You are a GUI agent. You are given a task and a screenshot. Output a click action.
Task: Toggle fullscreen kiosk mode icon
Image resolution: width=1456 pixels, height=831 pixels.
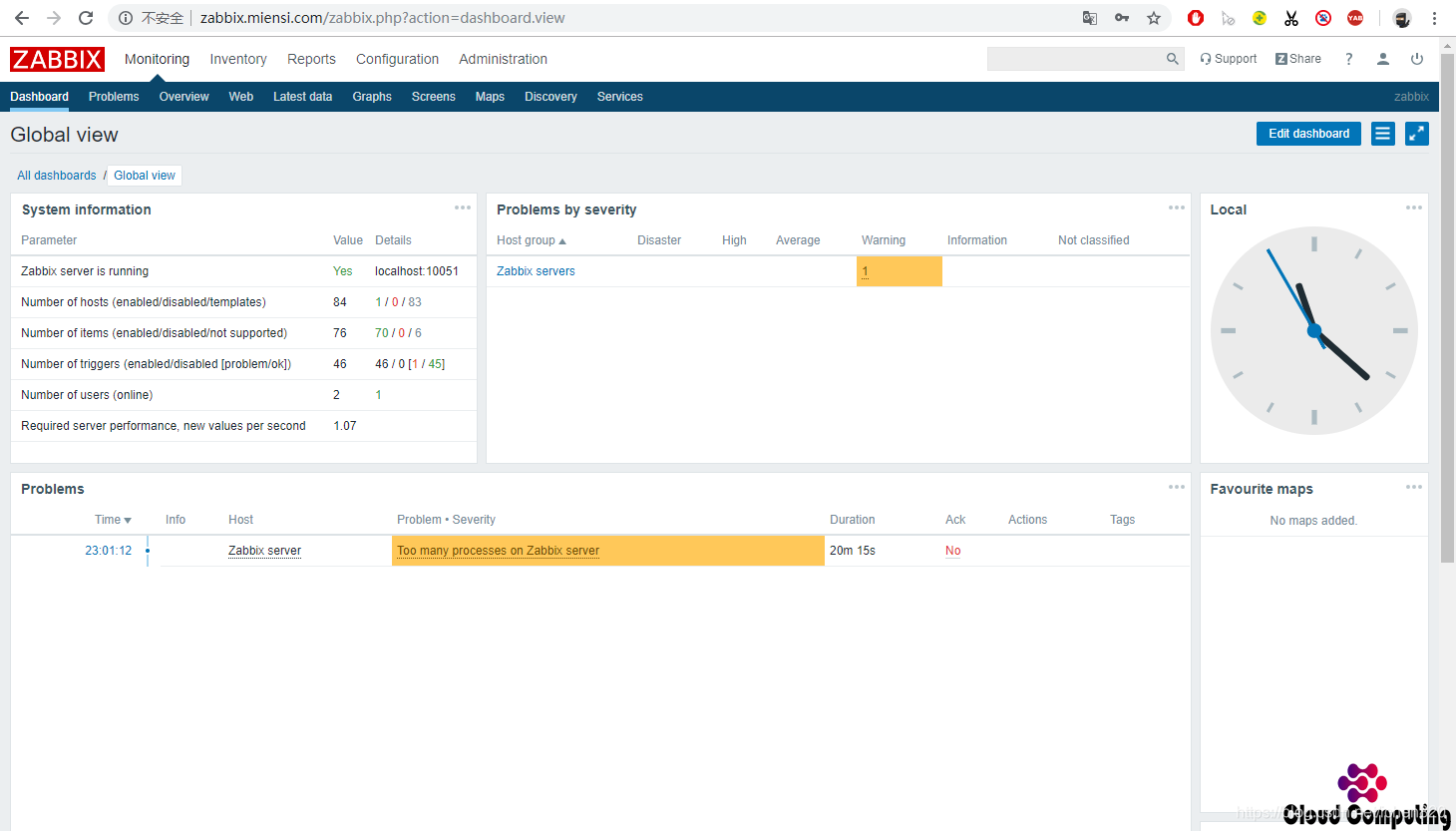coord(1417,134)
